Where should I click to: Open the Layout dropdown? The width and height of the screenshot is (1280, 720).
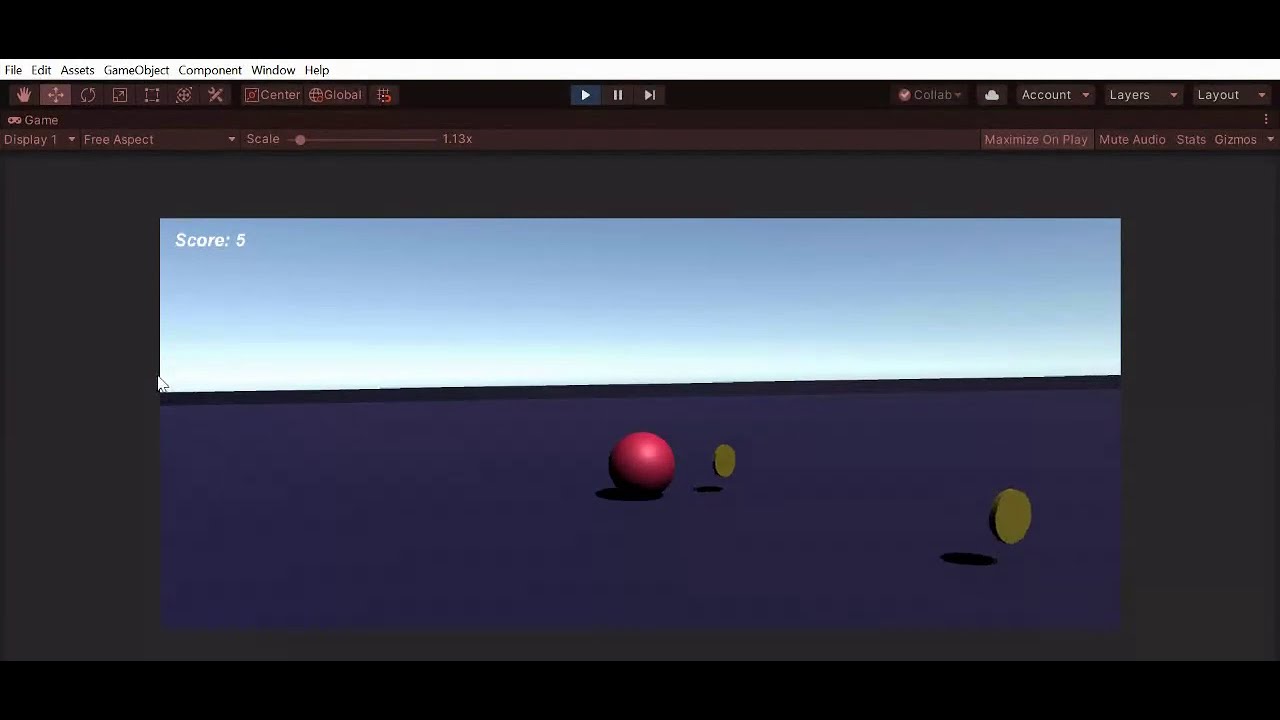(x=1231, y=95)
